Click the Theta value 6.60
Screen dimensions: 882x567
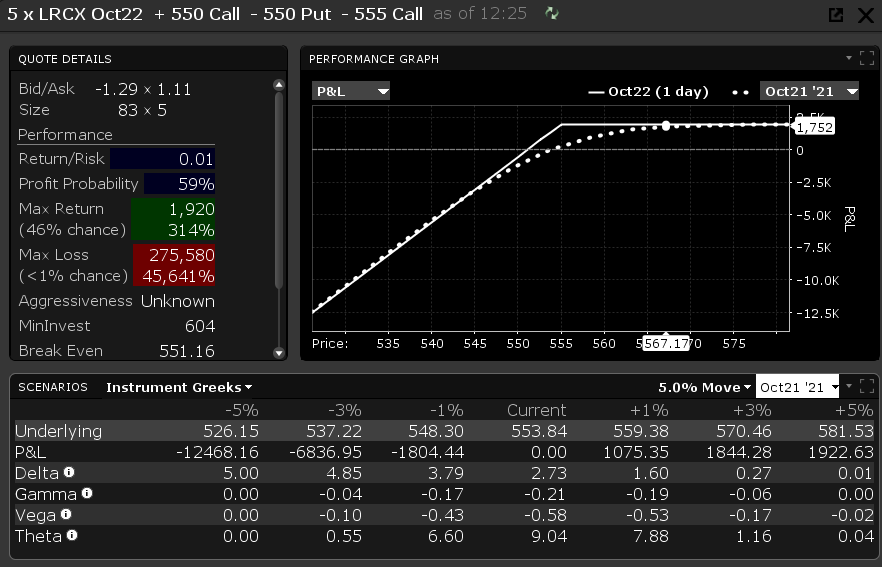click(x=446, y=536)
